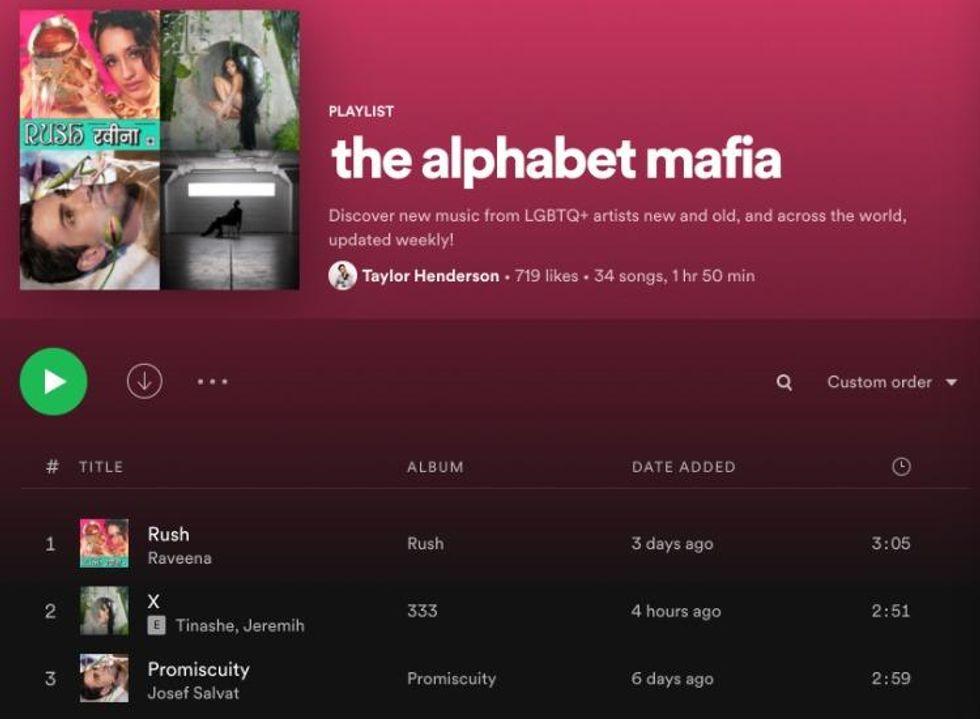Play the alphabet mafia playlist
The height and width of the screenshot is (719, 980).
click(54, 381)
